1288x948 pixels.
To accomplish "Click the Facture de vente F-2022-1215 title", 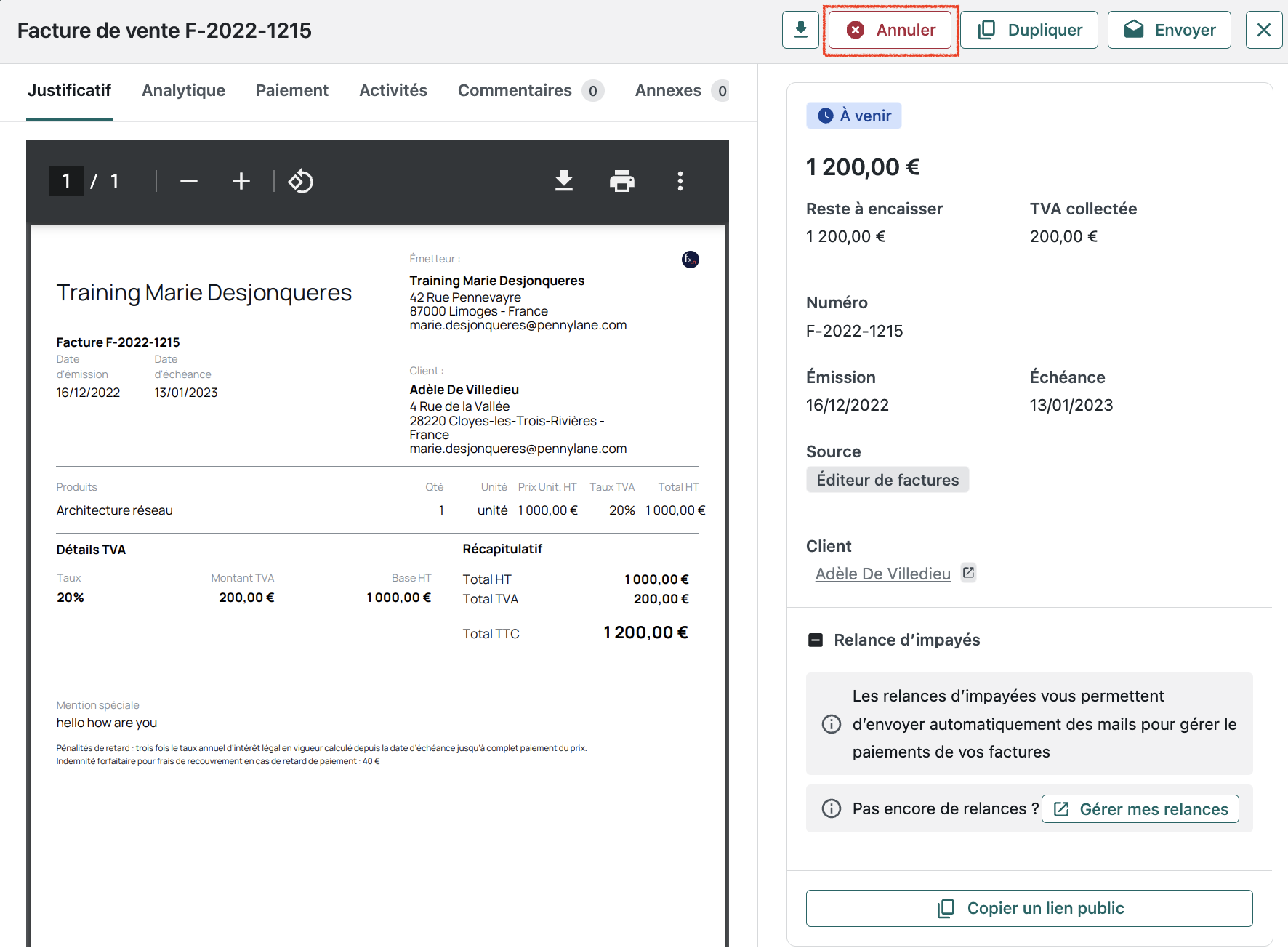I will pos(164,31).
